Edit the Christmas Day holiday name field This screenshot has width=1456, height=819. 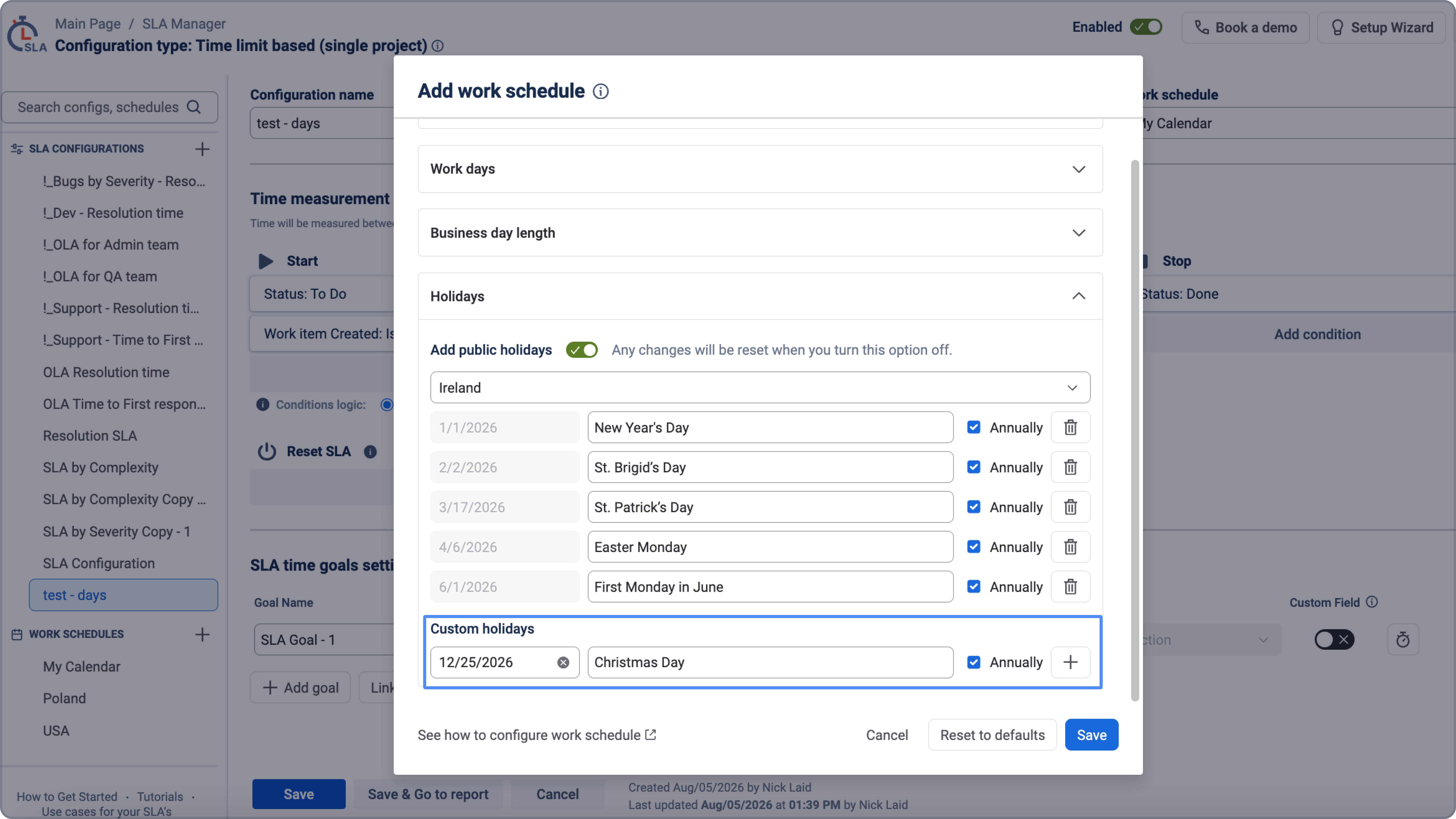(770, 662)
